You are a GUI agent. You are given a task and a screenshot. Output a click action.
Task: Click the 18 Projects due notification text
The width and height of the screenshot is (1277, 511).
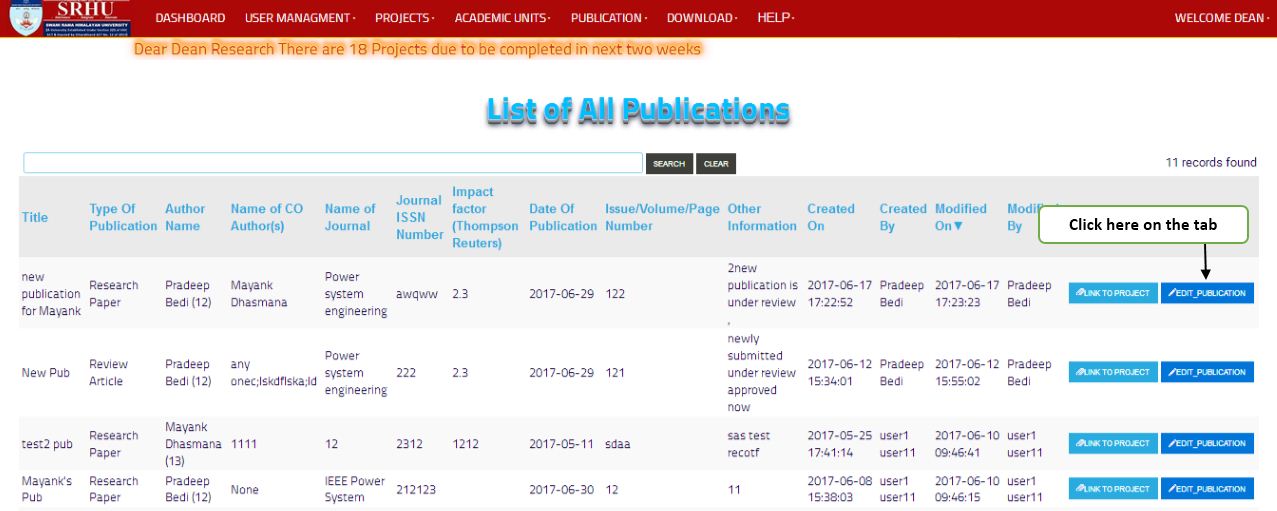coord(417,48)
